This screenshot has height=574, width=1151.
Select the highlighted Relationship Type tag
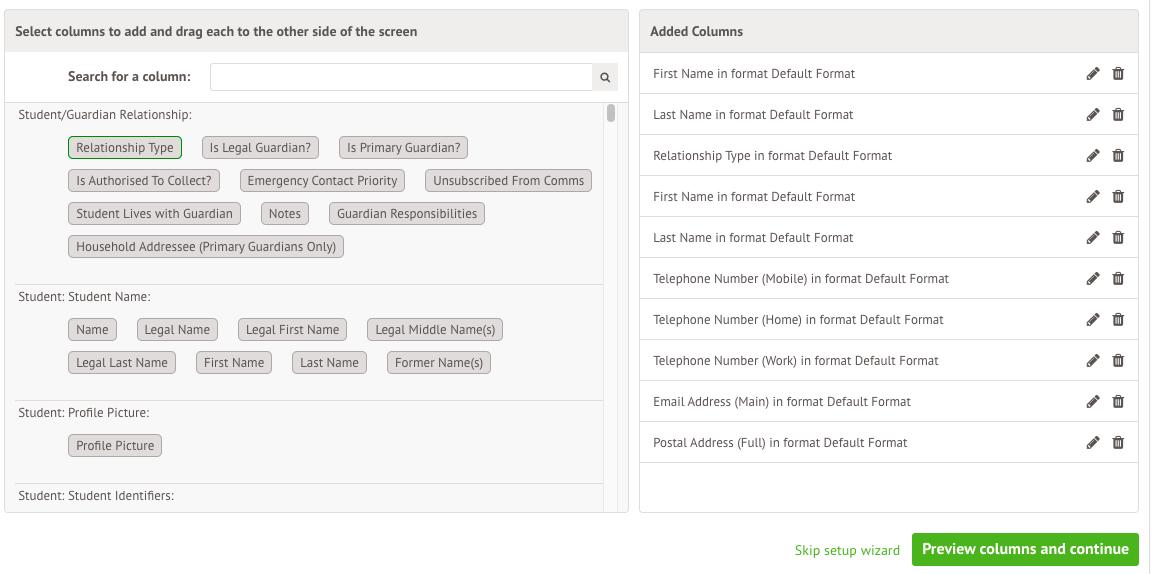click(125, 148)
